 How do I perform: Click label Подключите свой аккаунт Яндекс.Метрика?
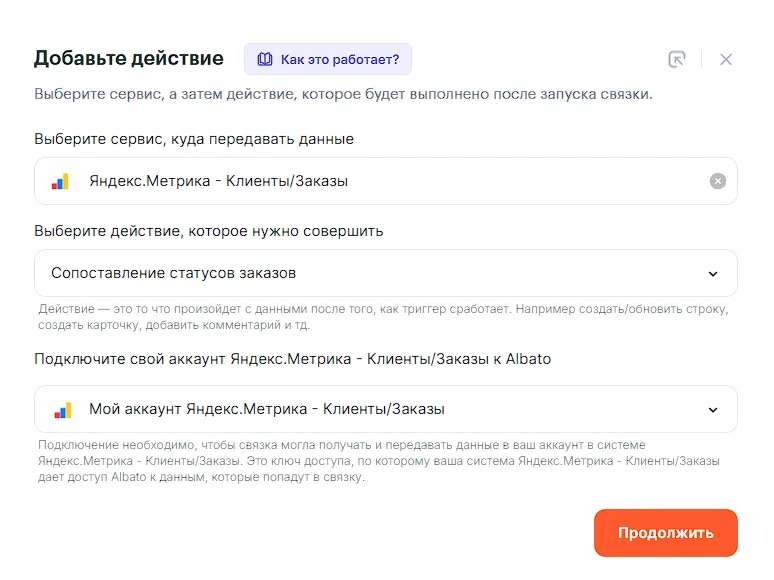coord(293,359)
